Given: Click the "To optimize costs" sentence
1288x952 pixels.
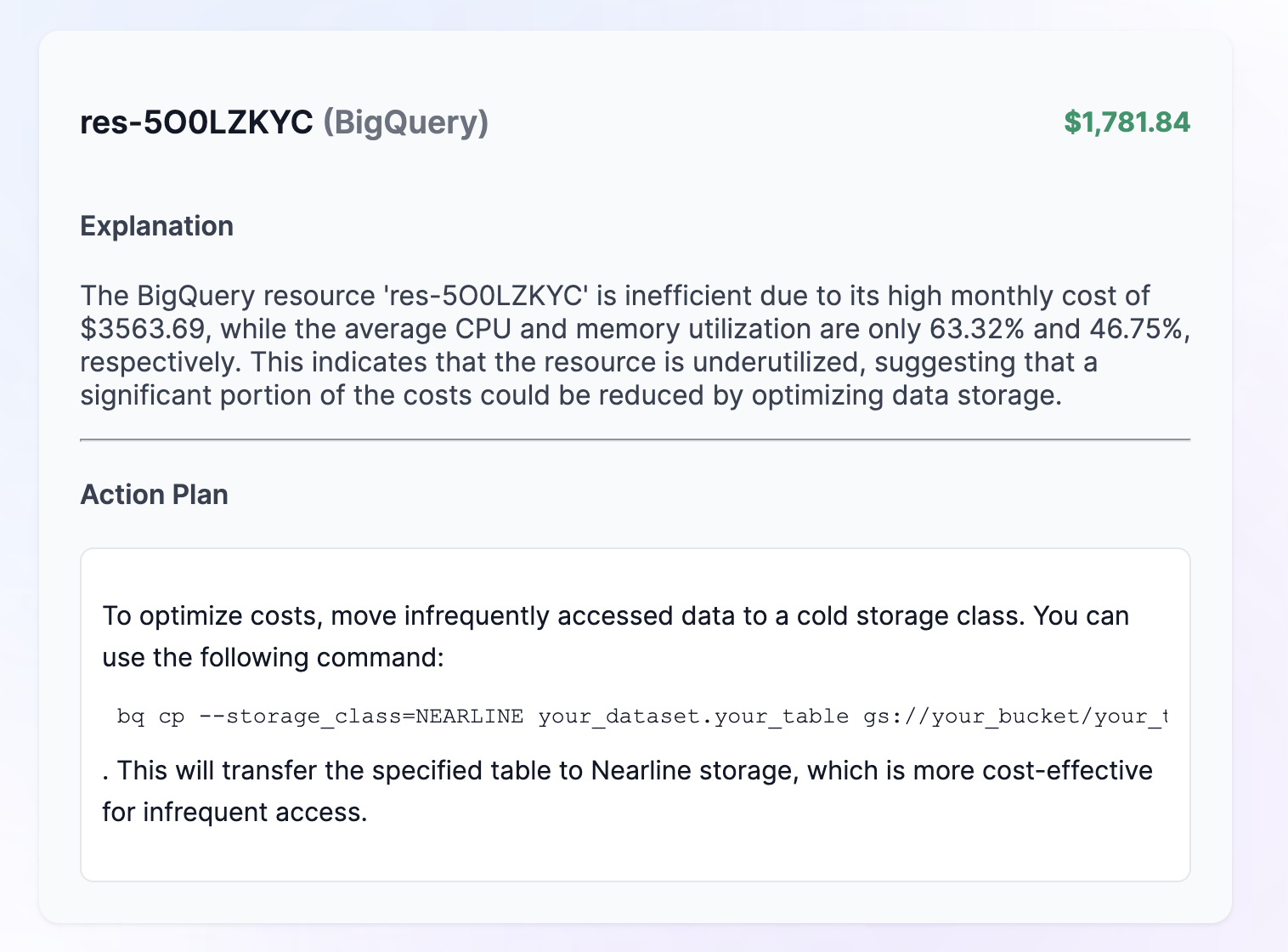Looking at the screenshot, I should (x=212, y=615).
